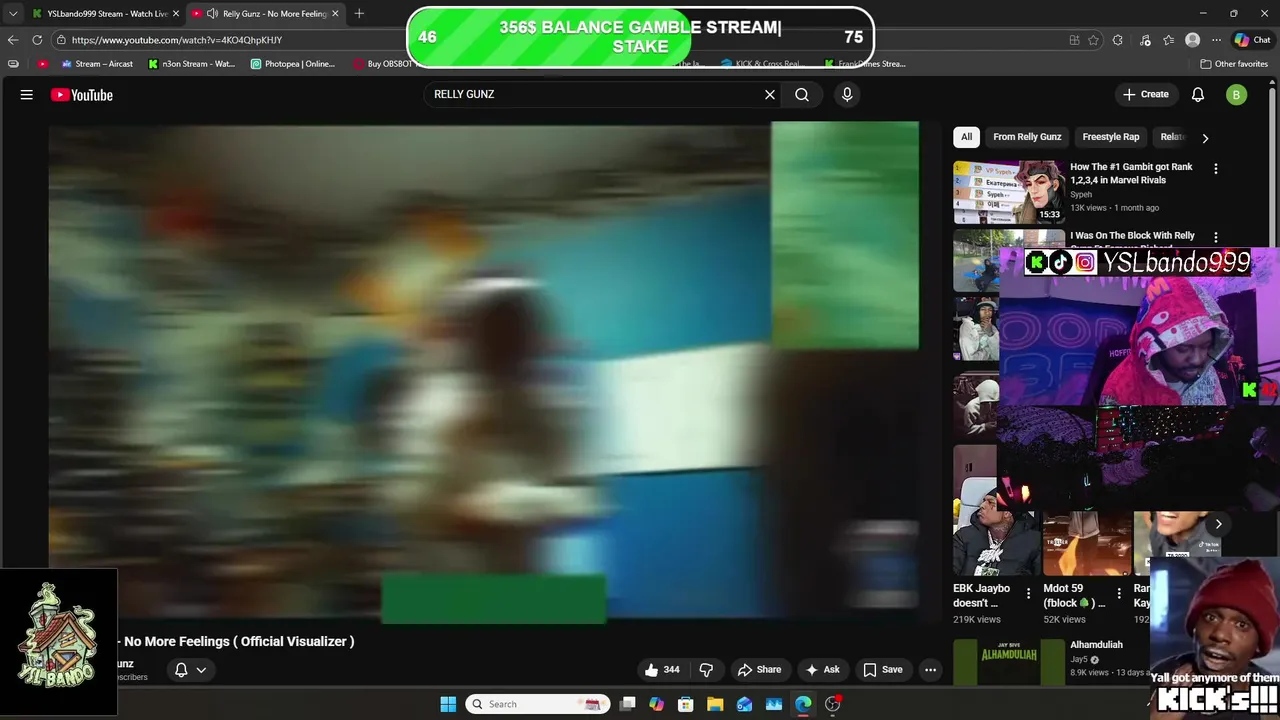Dislike the video with thumbs down

(706, 670)
